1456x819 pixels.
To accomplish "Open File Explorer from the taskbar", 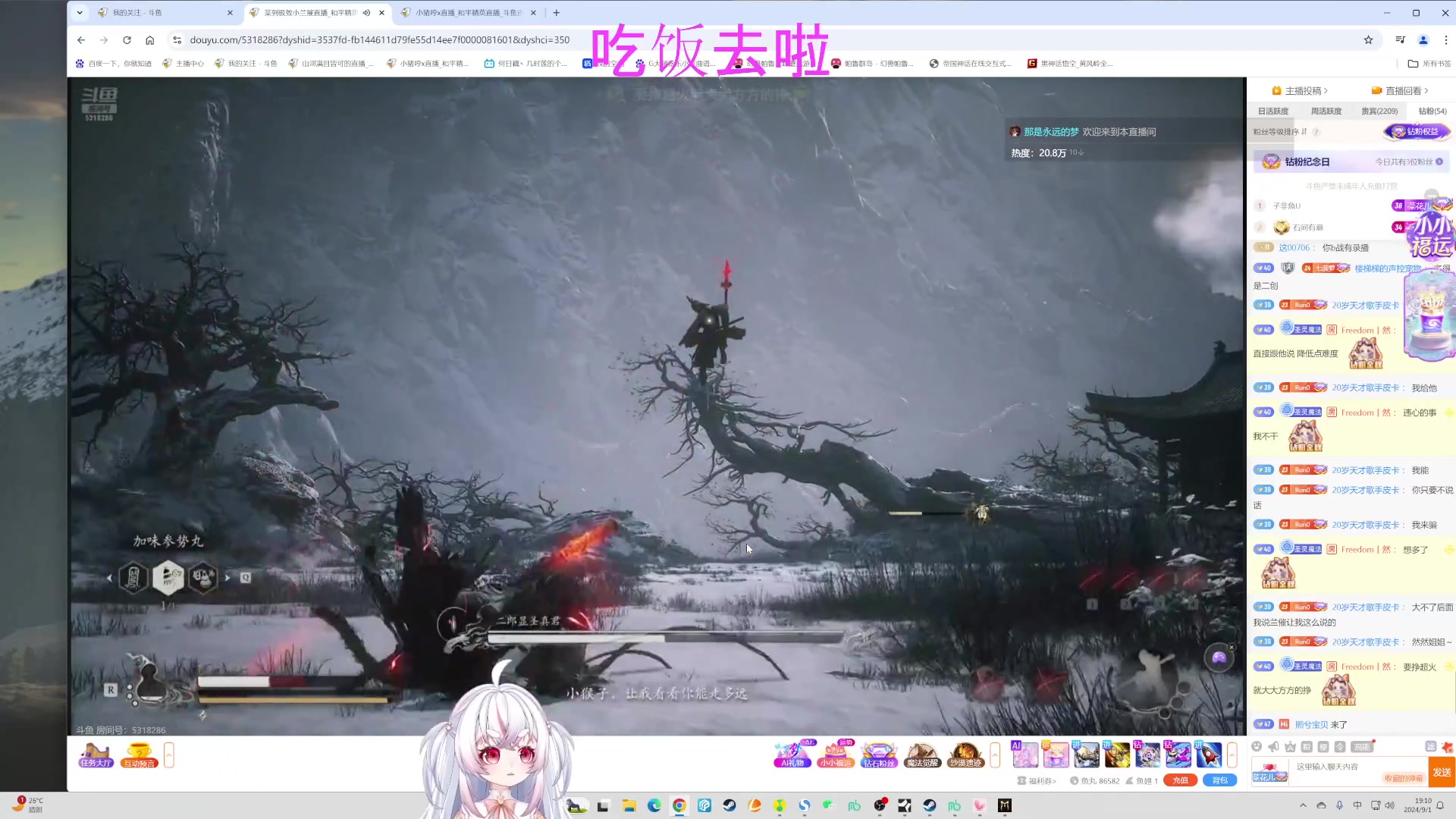I will tap(629, 805).
